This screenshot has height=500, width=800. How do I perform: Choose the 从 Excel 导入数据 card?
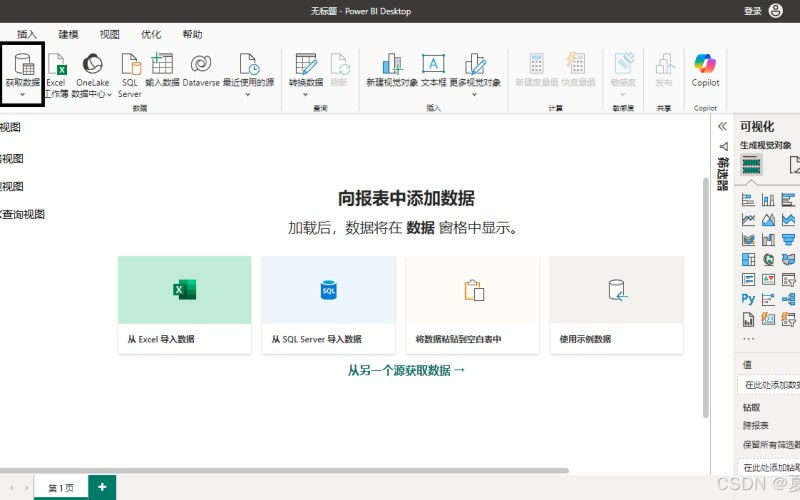pos(184,305)
